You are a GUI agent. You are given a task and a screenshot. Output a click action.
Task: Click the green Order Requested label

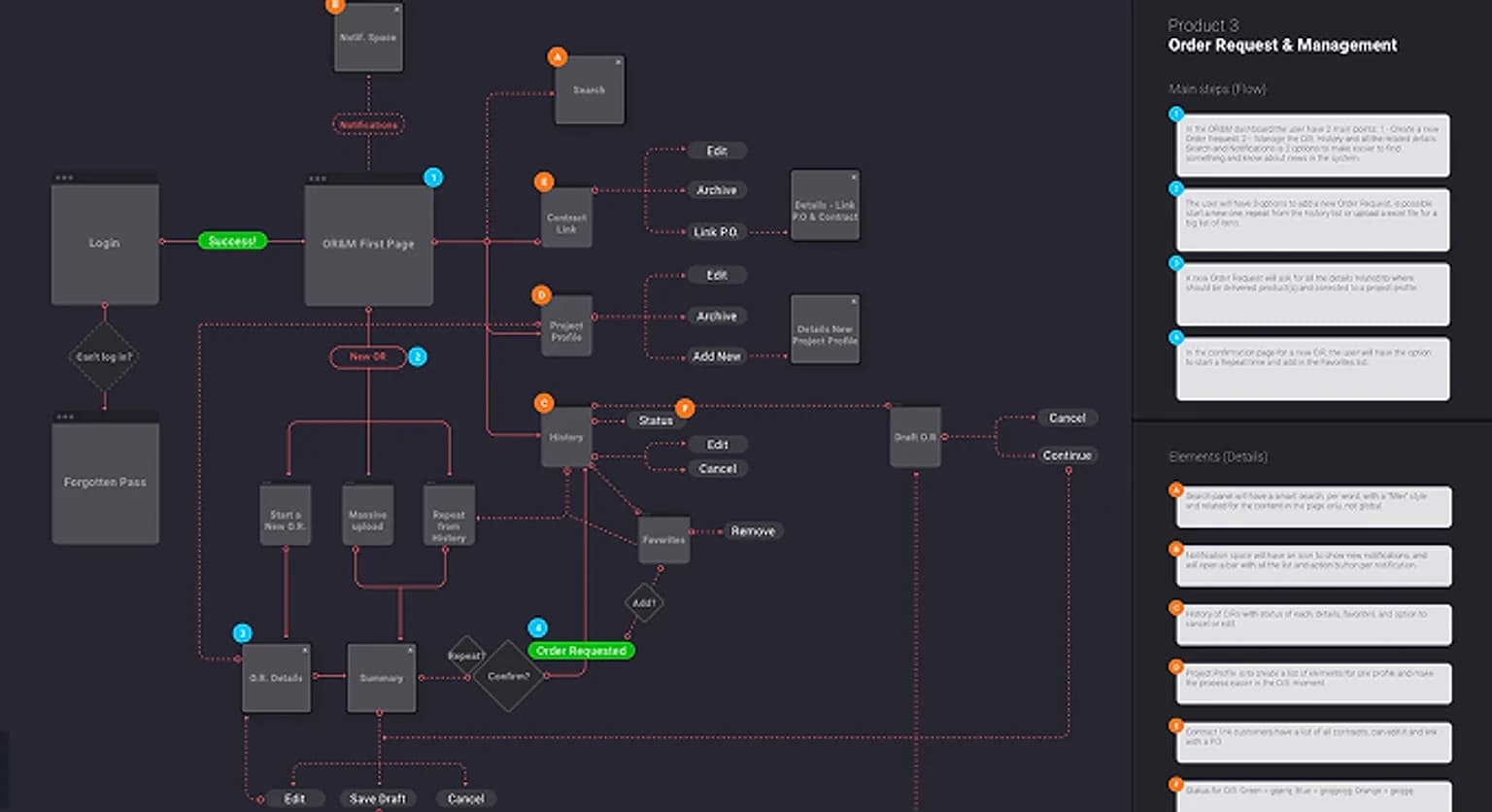pyautogui.click(x=582, y=651)
